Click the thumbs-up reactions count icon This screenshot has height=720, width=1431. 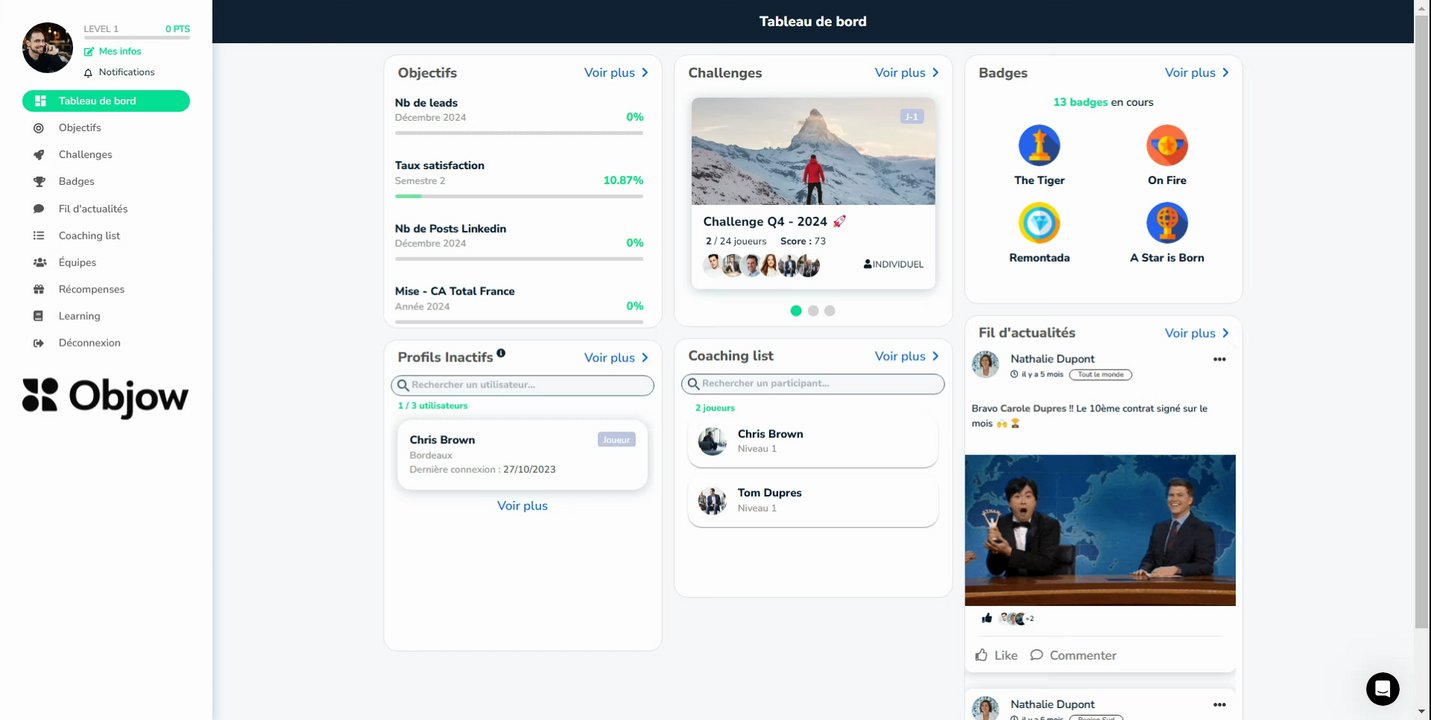pos(987,619)
